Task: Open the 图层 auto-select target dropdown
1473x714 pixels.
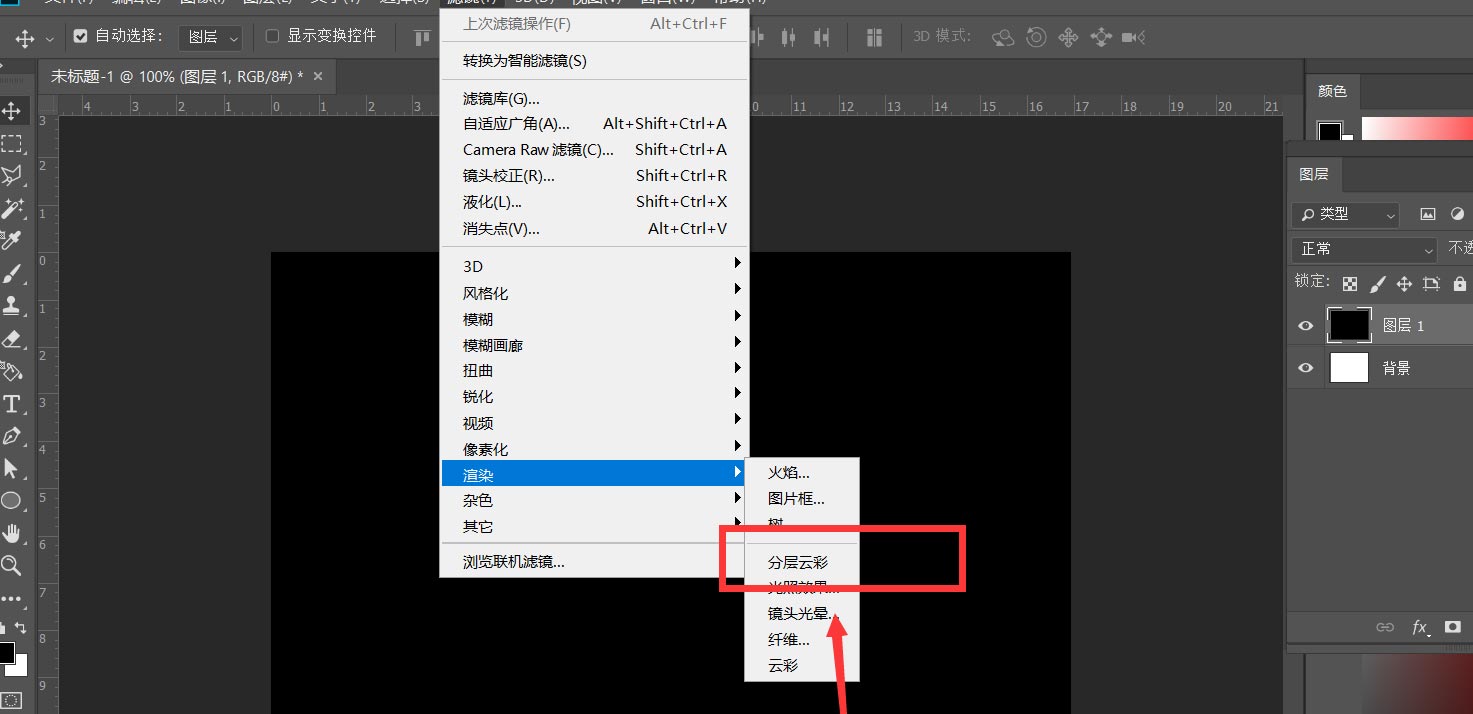Action: pyautogui.click(x=210, y=37)
